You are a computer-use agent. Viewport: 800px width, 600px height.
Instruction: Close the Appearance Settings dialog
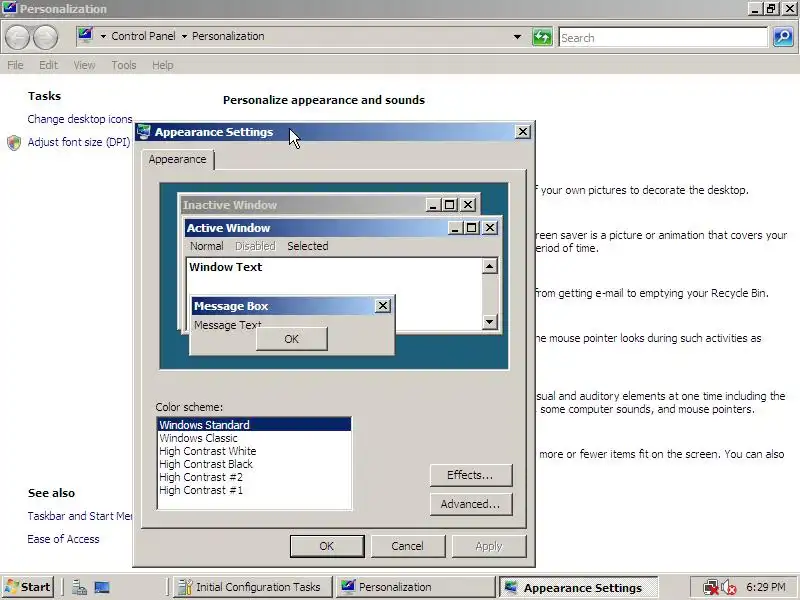coord(522,132)
